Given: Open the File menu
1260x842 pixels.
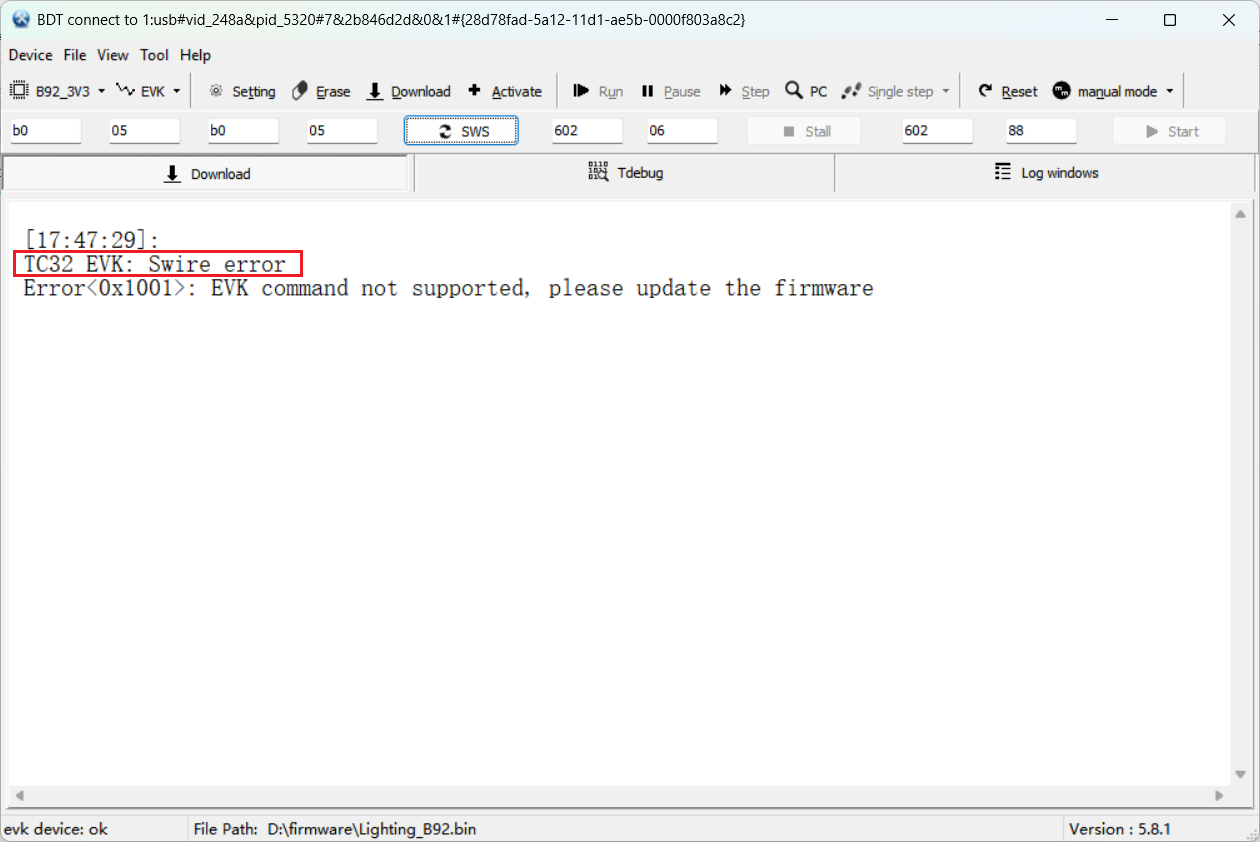Looking at the screenshot, I should [75, 55].
